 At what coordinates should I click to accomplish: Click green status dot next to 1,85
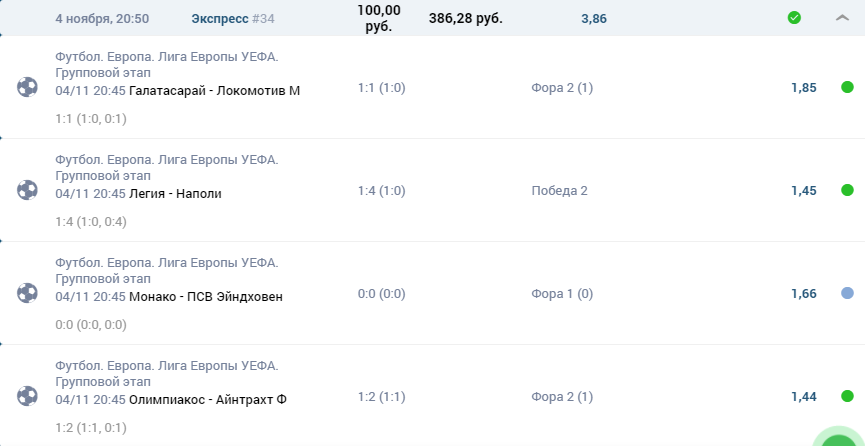click(847, 87)
